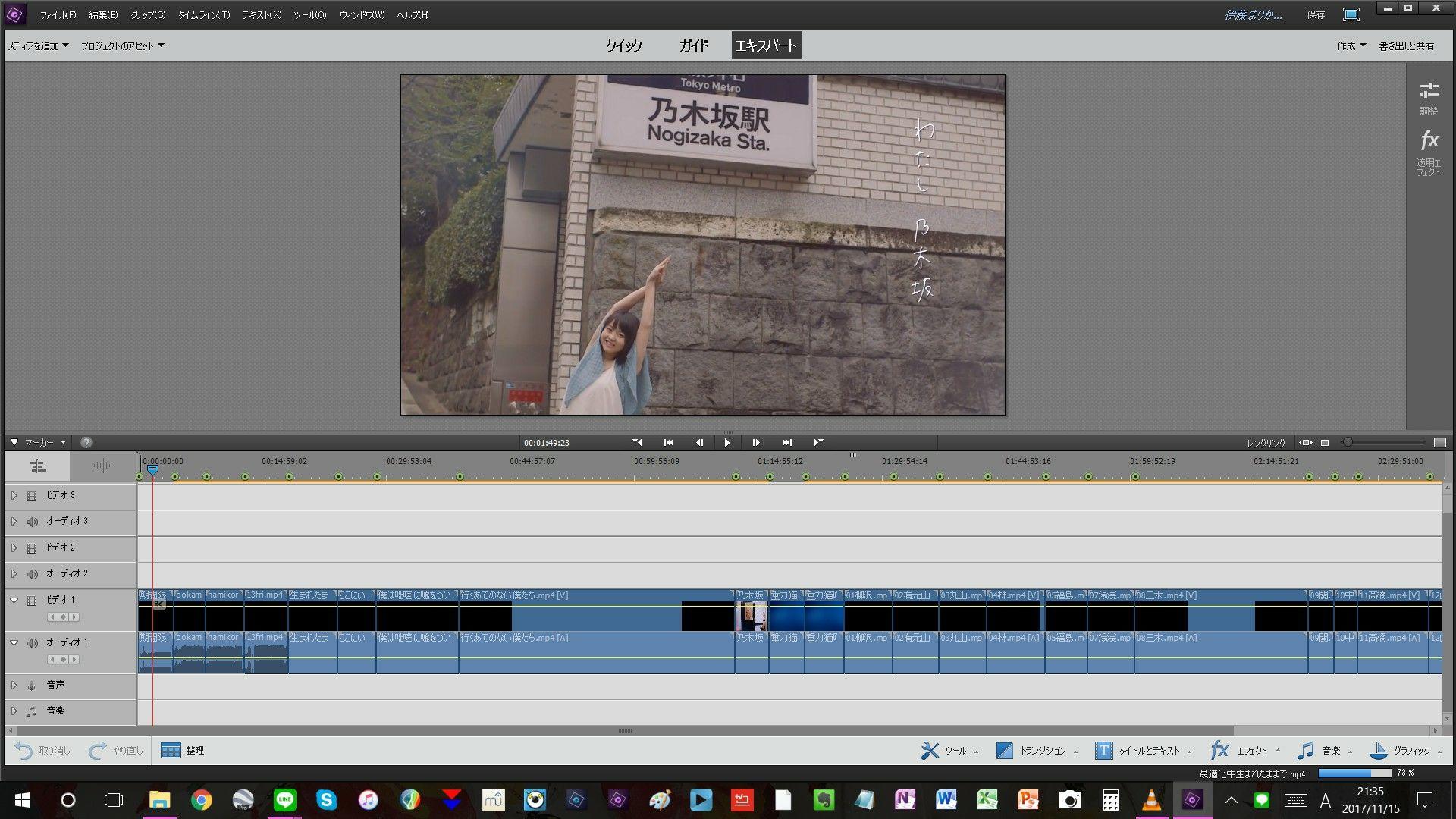Go to next edit point
This screenshot has width=1456, height=819.
(x=787, y=442)
